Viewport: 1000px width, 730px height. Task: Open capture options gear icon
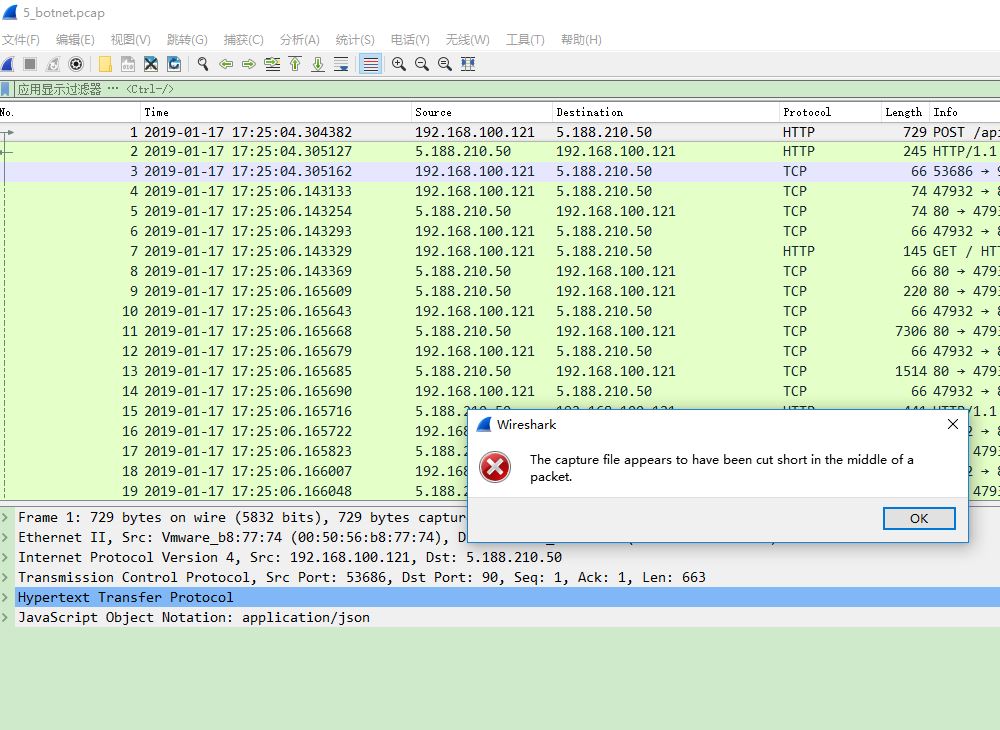pos(76,64)
